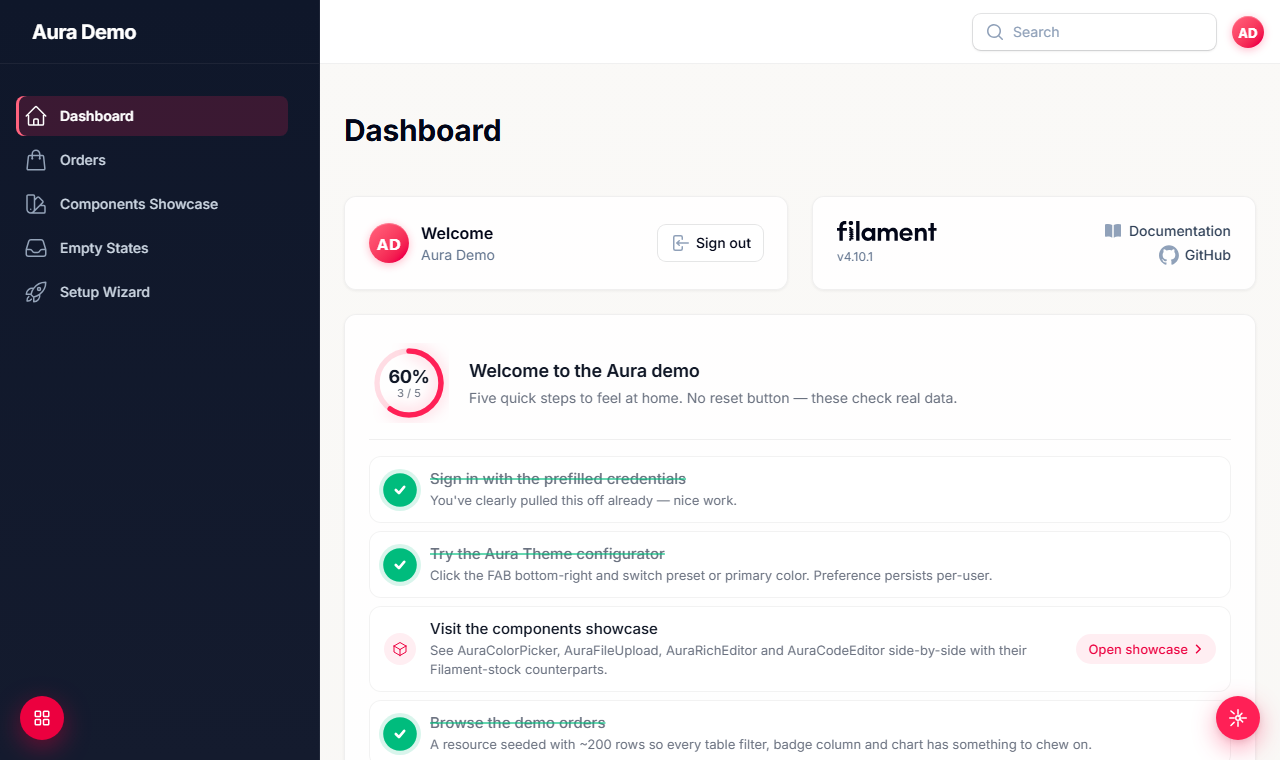Navigate to Components Showcase

pos(152,204)
